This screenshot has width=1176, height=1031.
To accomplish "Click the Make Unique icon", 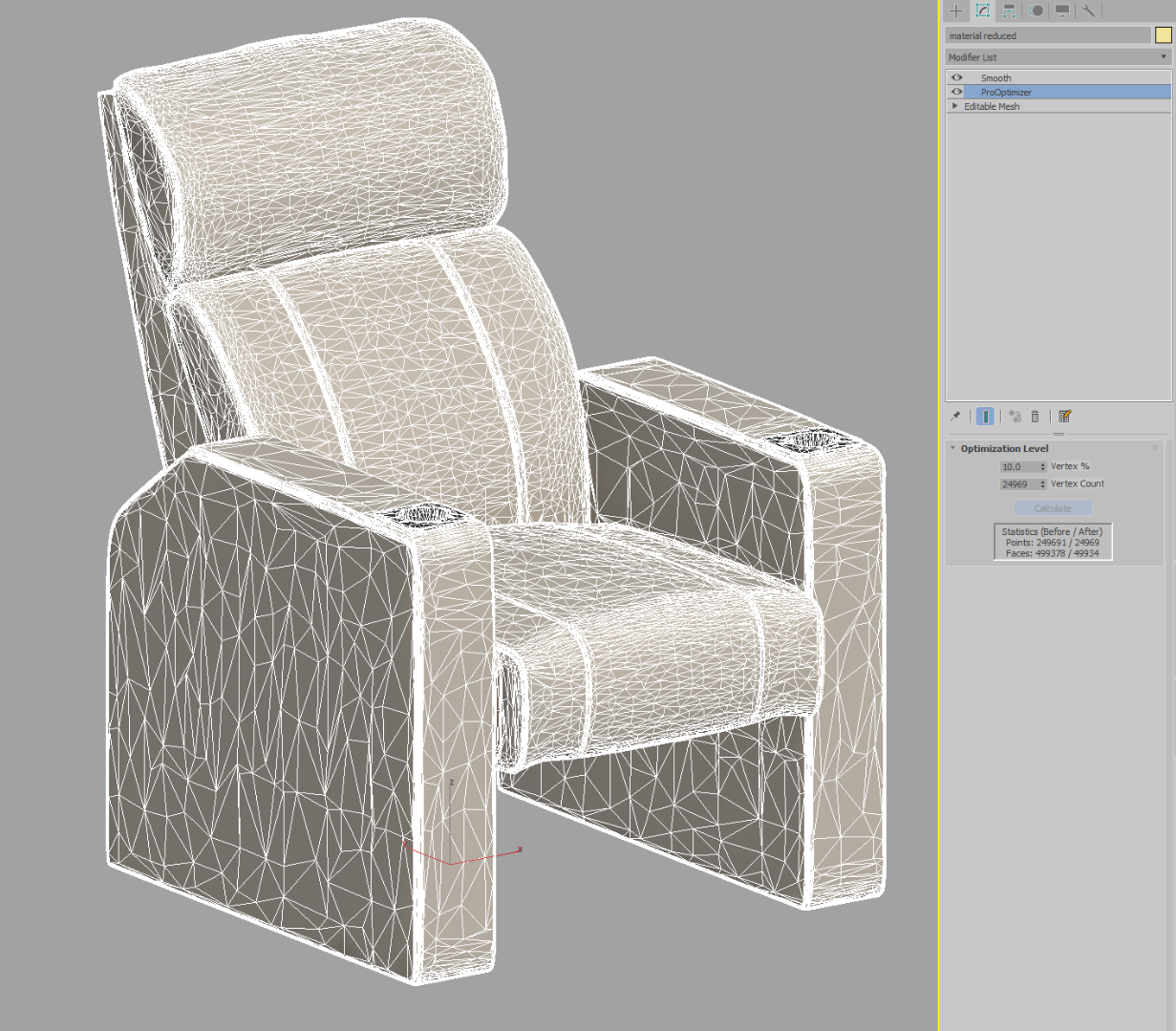I will [x=1015, y=417].
